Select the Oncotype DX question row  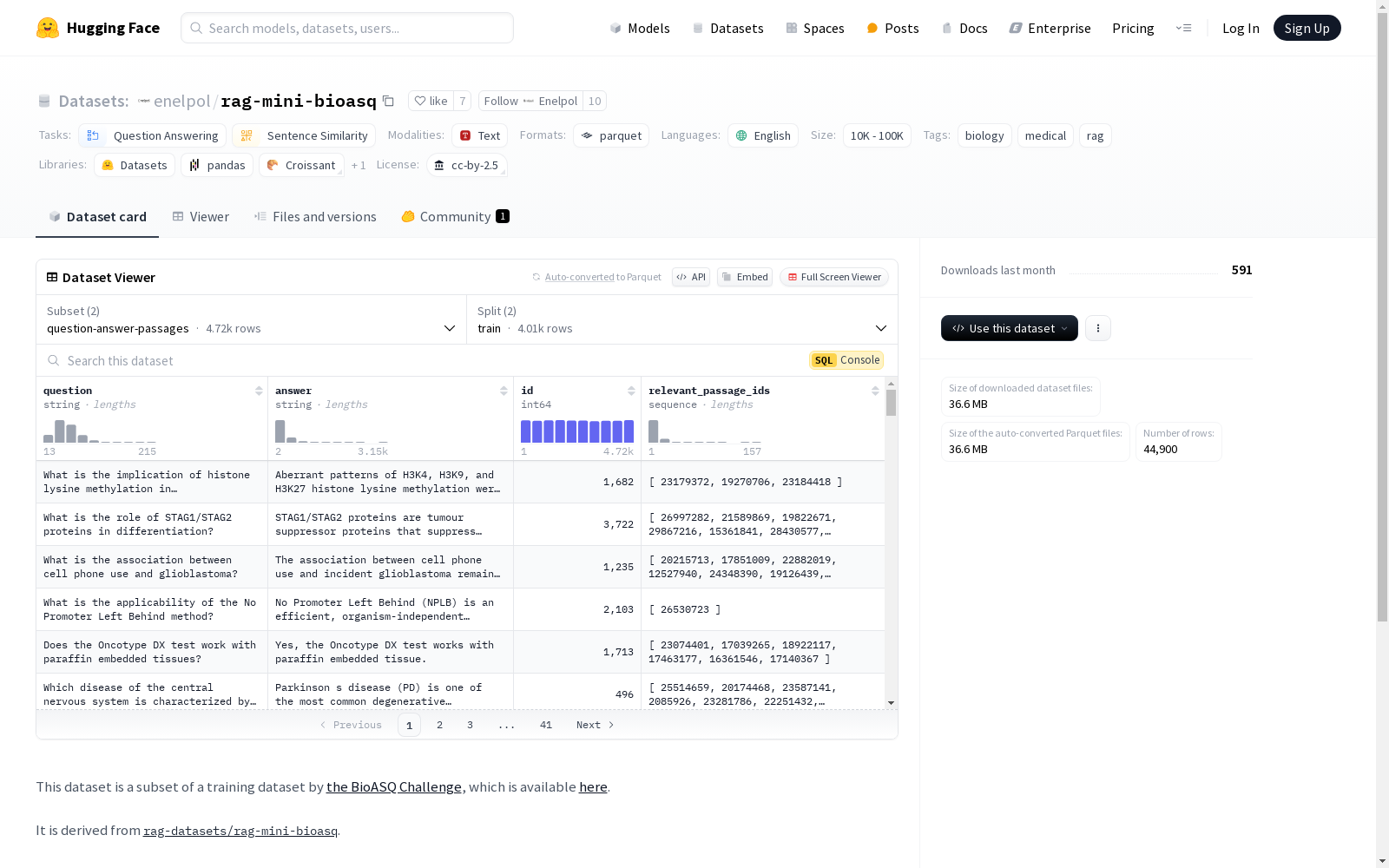[460, 652]
